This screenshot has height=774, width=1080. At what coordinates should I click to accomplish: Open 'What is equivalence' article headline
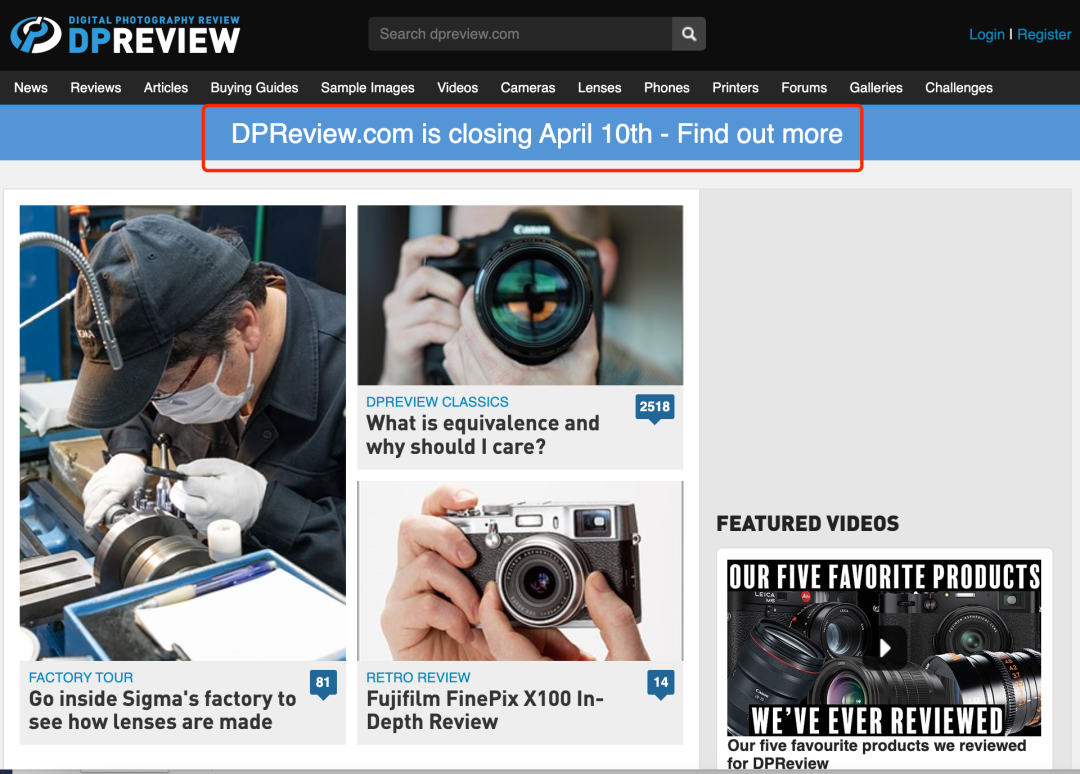[483, 435]
